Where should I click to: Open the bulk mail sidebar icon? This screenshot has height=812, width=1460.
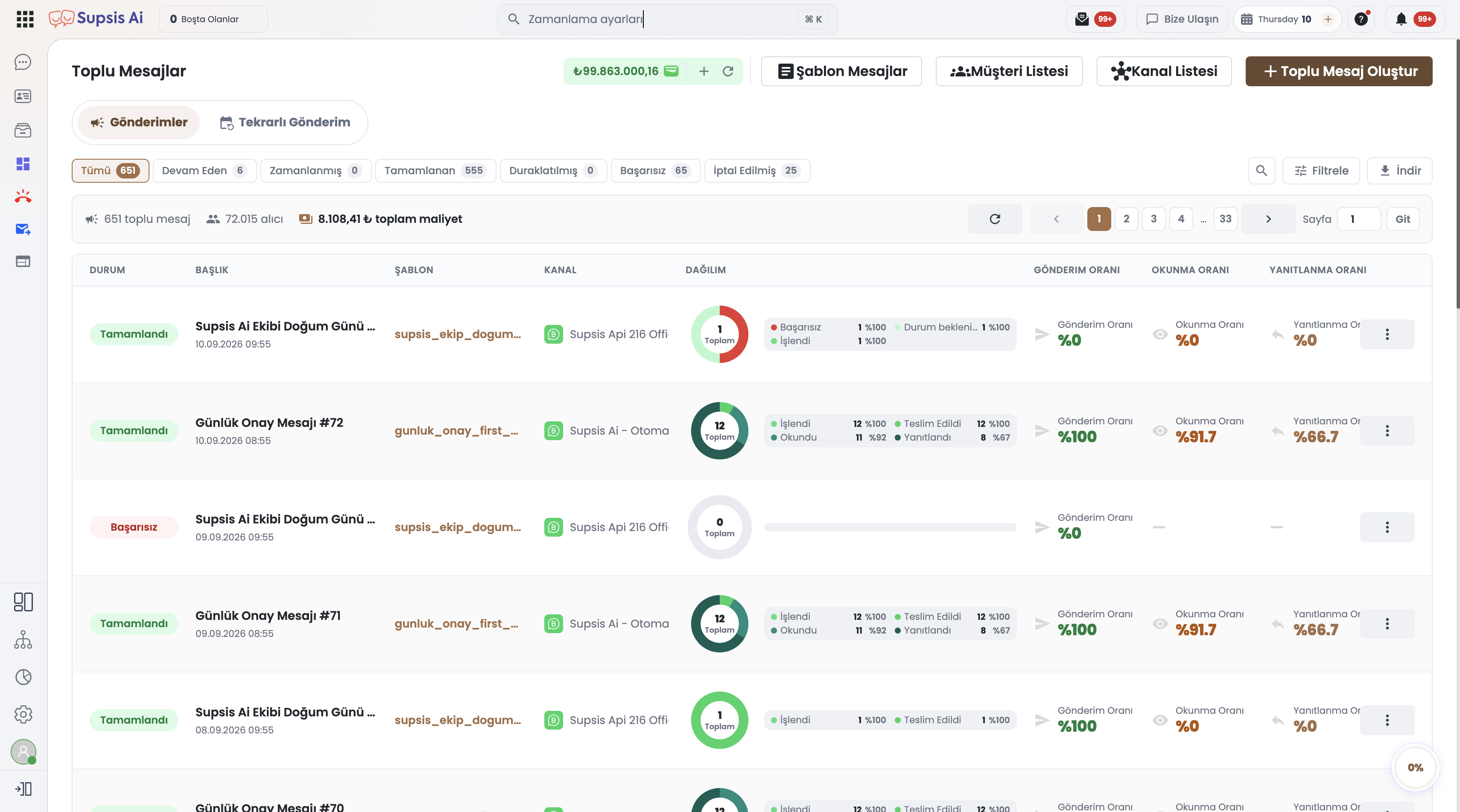click(23, 230)
